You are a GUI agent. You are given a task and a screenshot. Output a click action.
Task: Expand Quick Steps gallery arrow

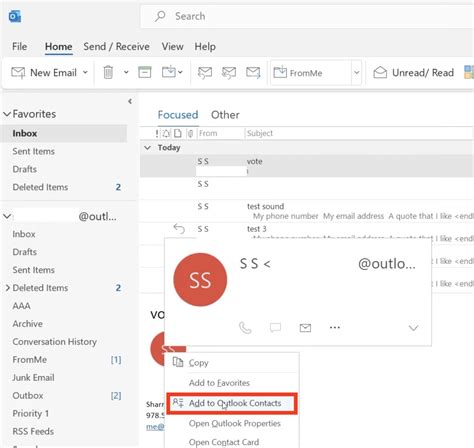tap(356, 72)
